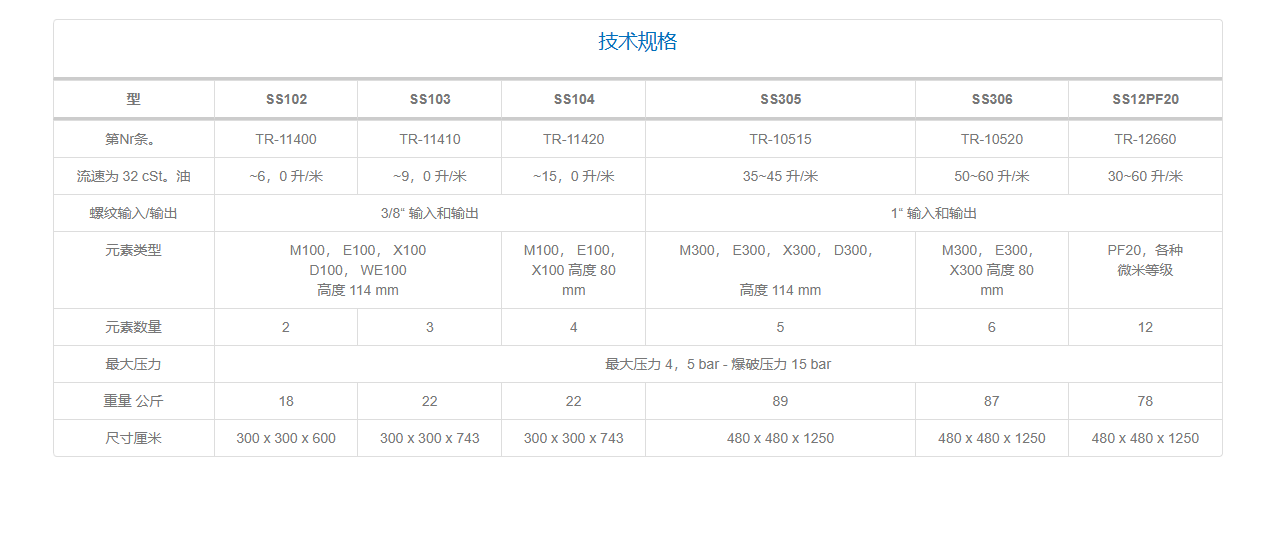1274x543 pixels.
Task: Select the TR-10515 part number cell
Action: 780,139
